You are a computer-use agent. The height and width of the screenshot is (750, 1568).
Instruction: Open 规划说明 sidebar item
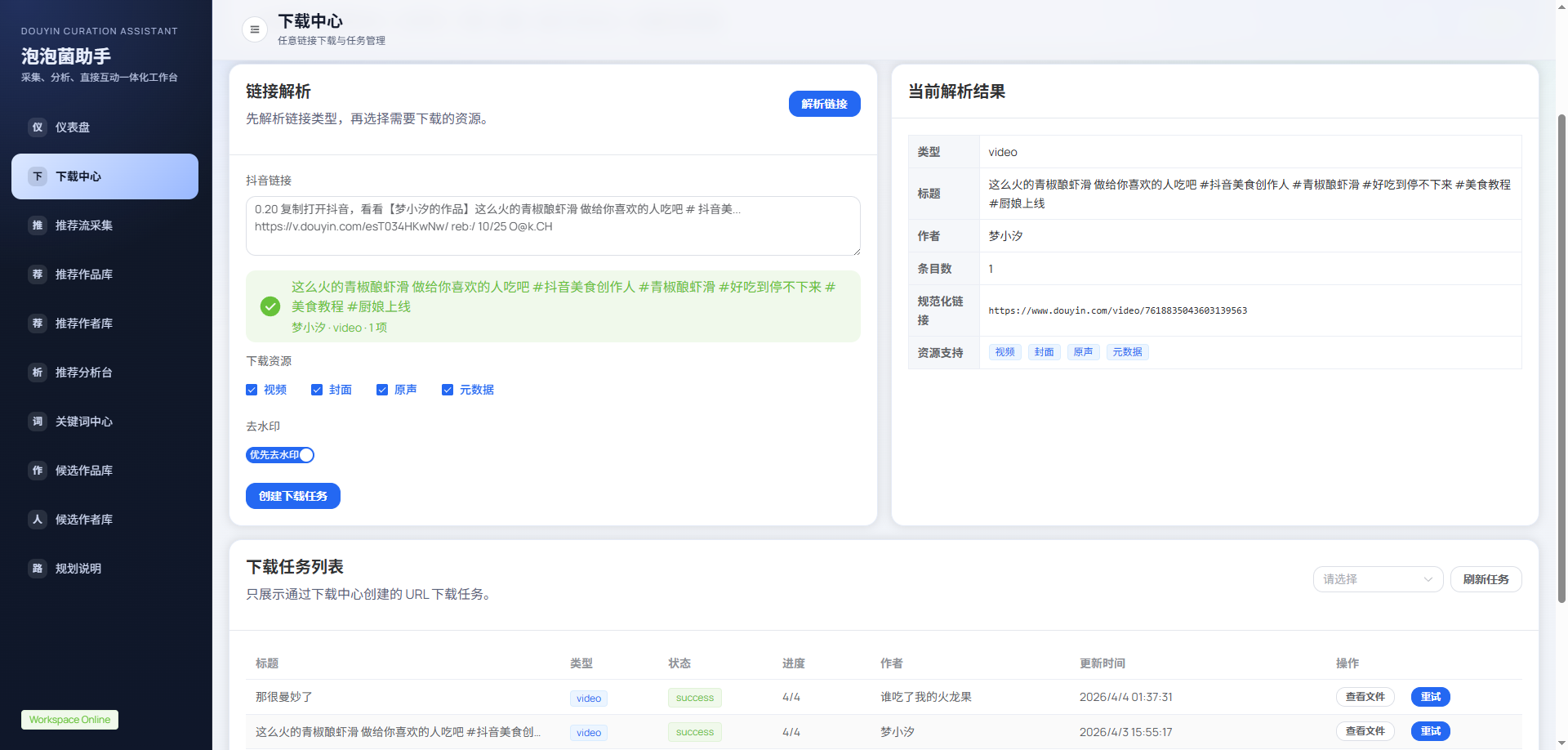pyautogui.click(x=105, y=569)
